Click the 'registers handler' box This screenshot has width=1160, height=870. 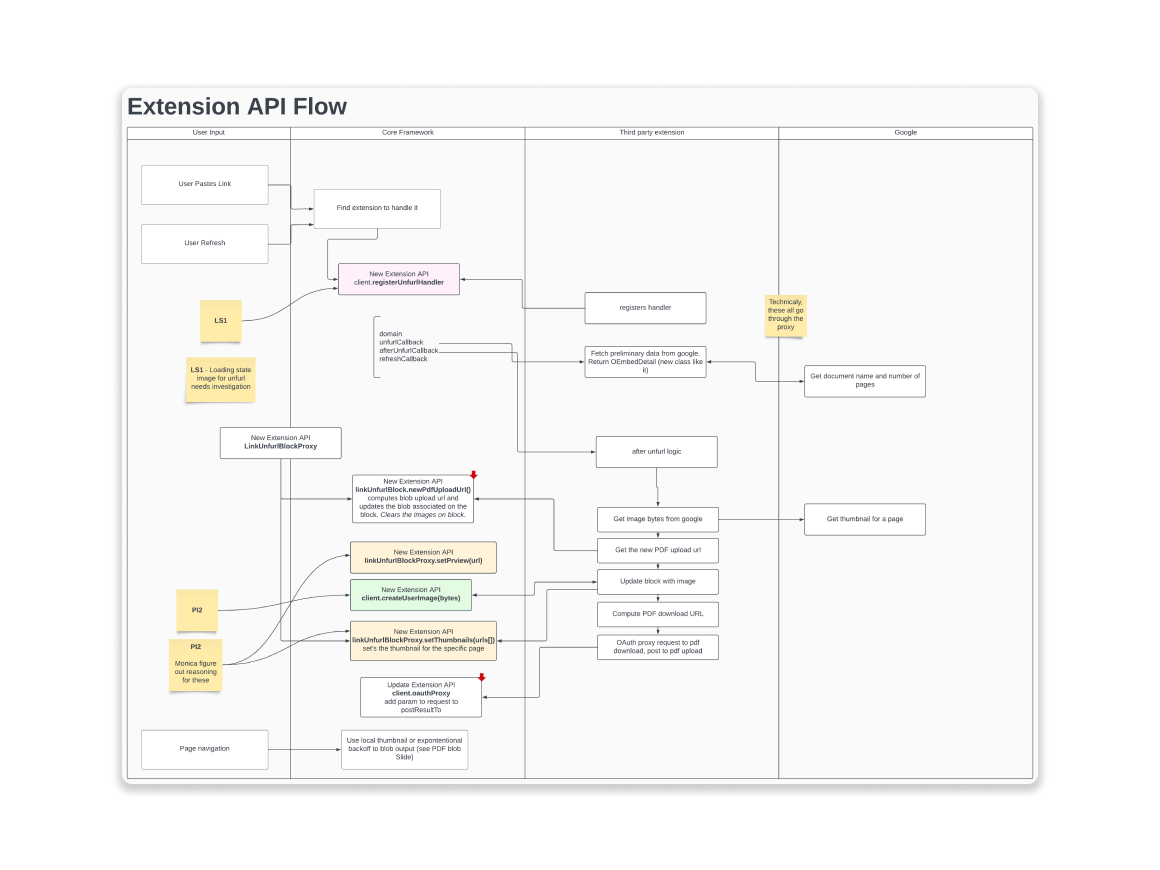[x=645, y=308]
